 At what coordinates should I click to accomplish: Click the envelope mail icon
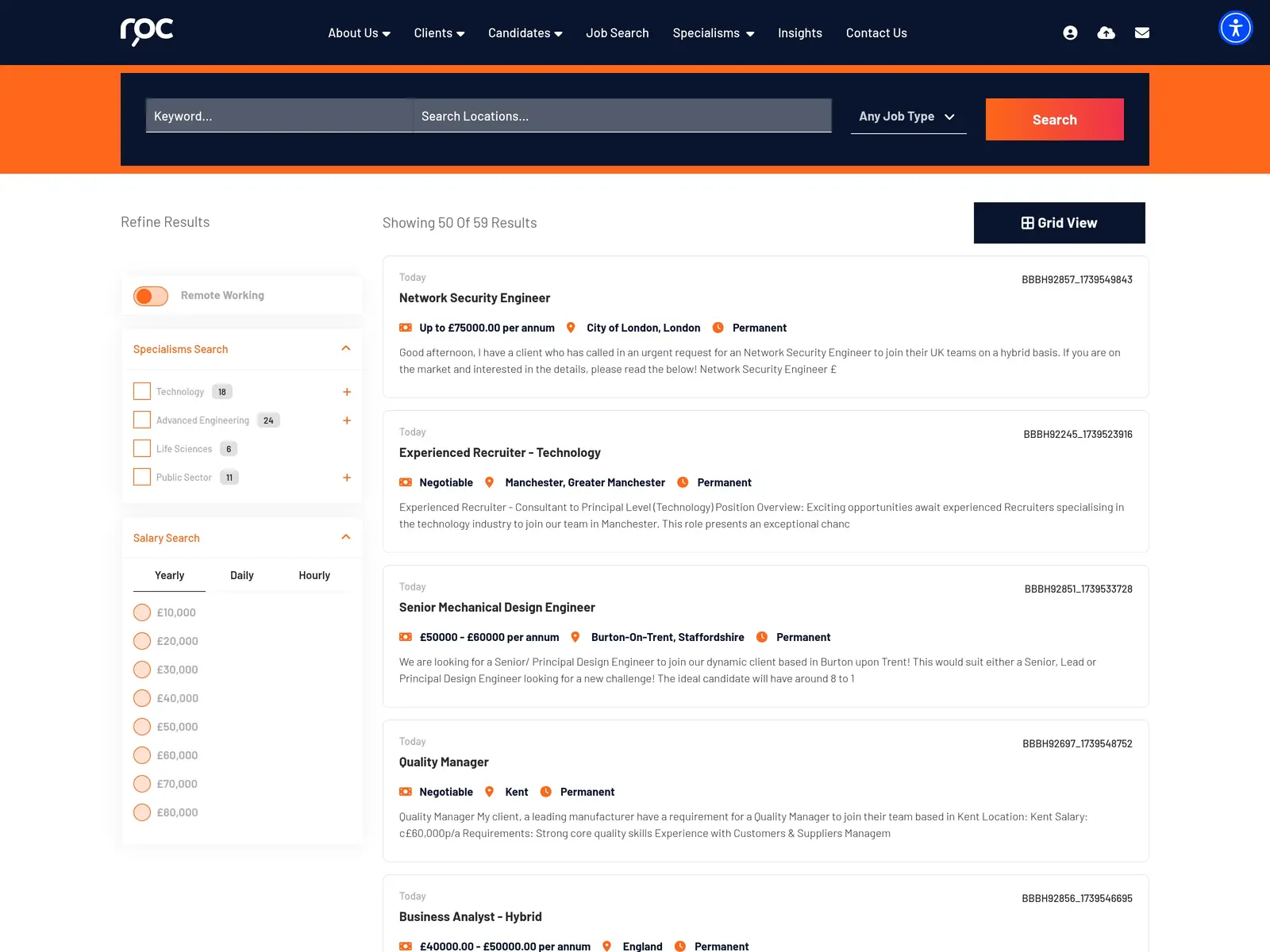(1142, 33)
